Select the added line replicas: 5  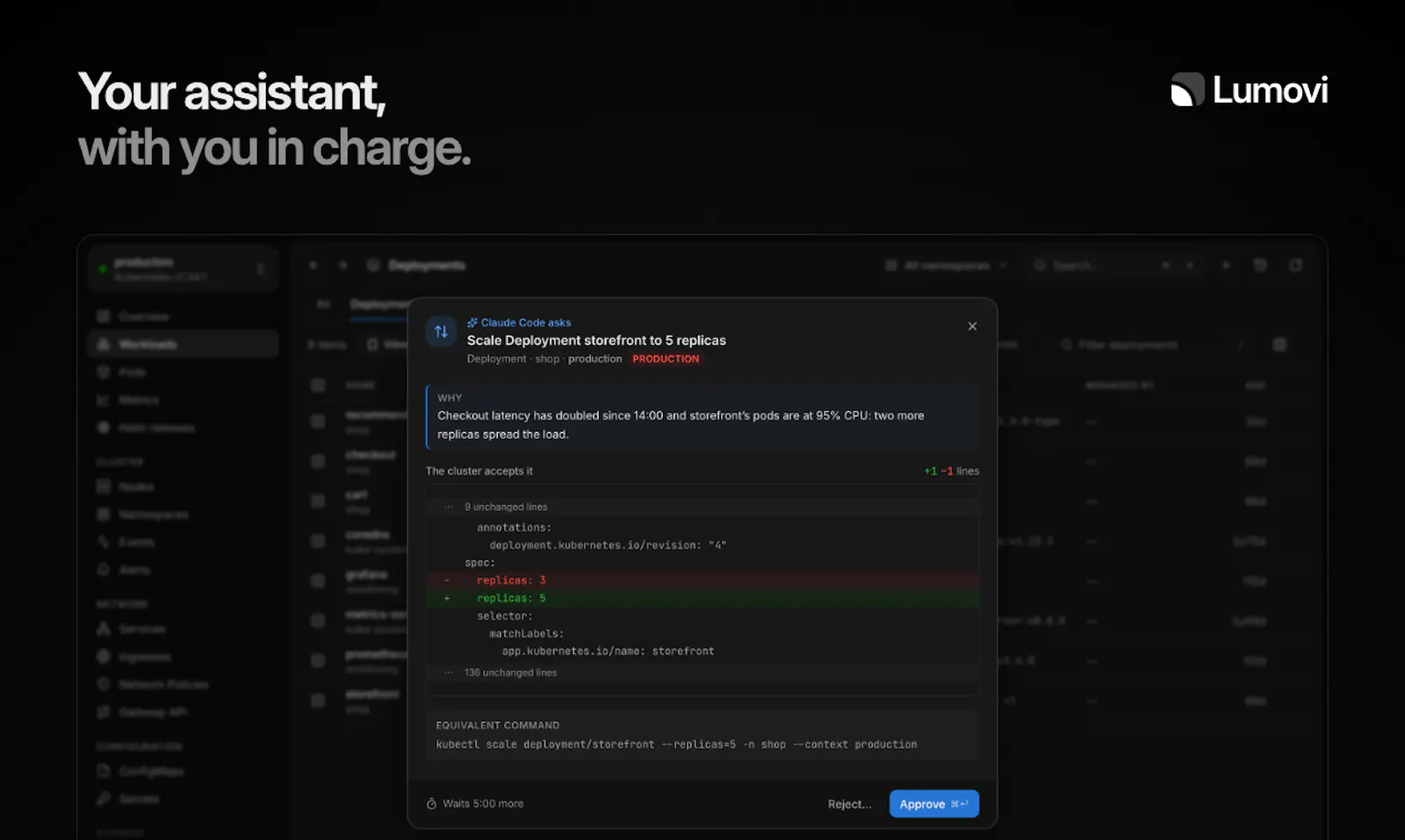(x=702, y=599)
